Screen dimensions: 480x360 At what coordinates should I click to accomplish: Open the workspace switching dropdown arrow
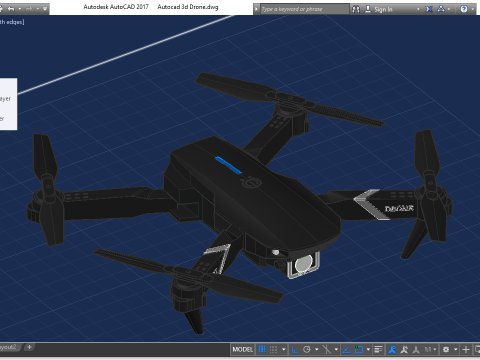point(456,349)
